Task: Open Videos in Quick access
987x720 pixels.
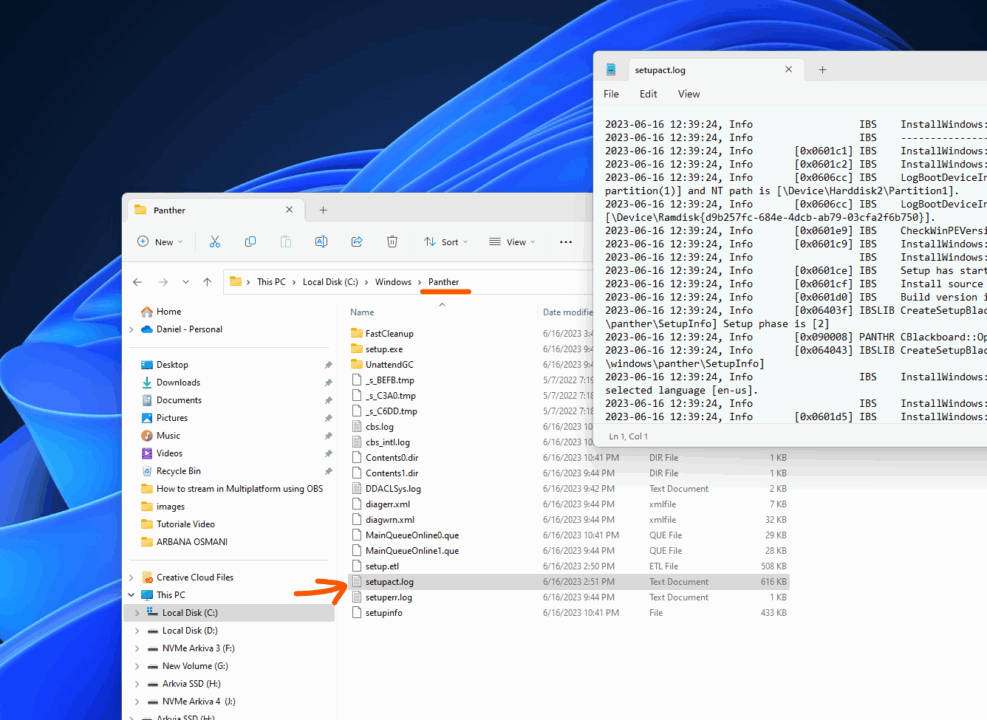Action: tap(169, 453)
